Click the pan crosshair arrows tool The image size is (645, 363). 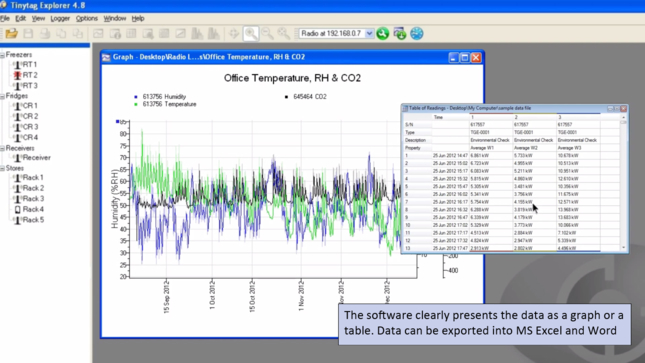[234, 33]
